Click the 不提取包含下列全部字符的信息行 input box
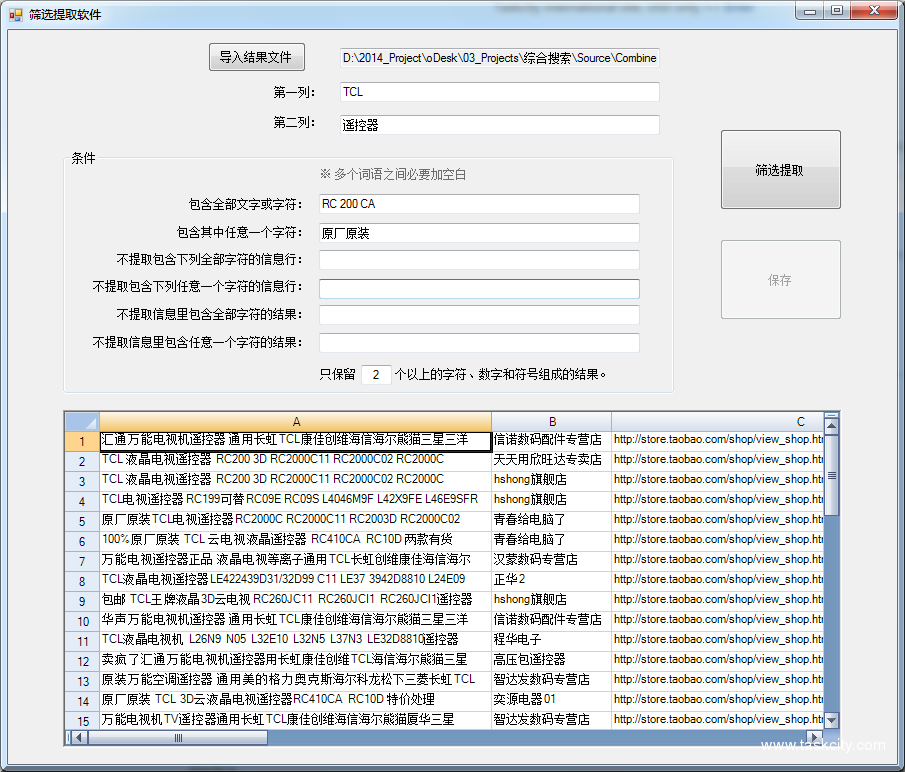The width and height of the screenshot is (905, 772). (479, 260)
